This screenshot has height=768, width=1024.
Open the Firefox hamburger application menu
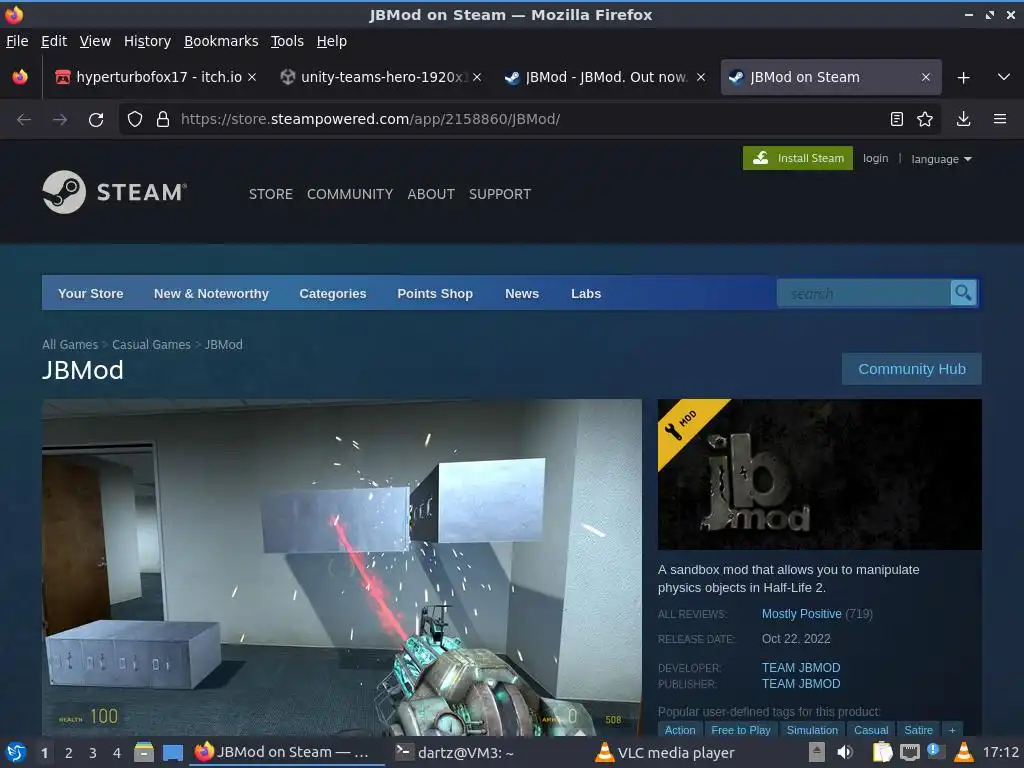click(x=1000, y=119)
